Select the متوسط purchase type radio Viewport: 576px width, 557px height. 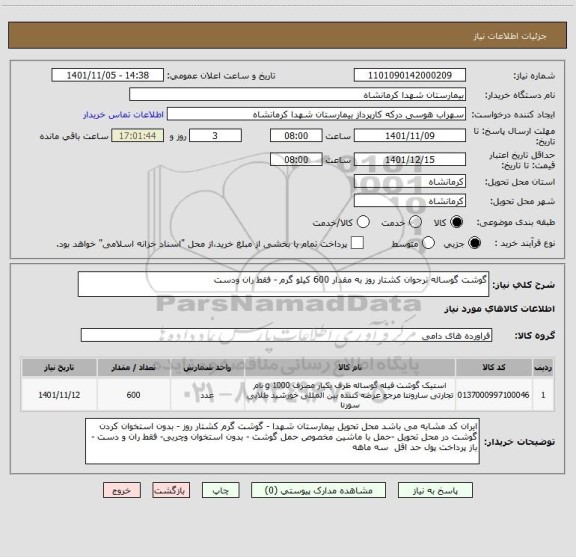click(428, 243)
